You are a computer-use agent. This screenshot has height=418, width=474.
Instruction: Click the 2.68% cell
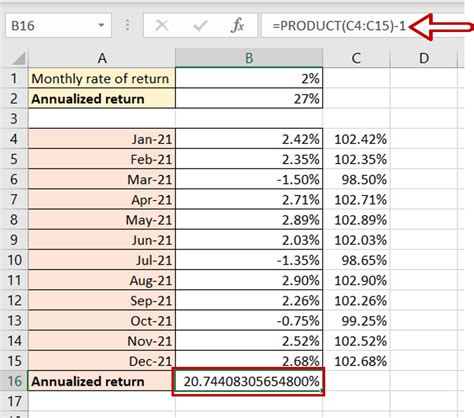point(249,359)
